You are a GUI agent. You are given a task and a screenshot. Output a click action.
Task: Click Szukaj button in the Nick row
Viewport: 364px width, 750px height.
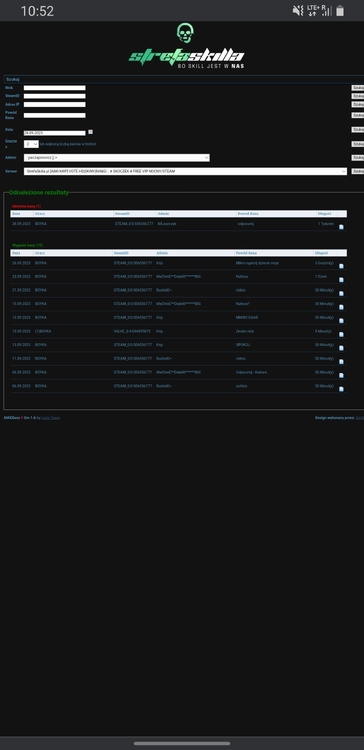click(358, 88)
